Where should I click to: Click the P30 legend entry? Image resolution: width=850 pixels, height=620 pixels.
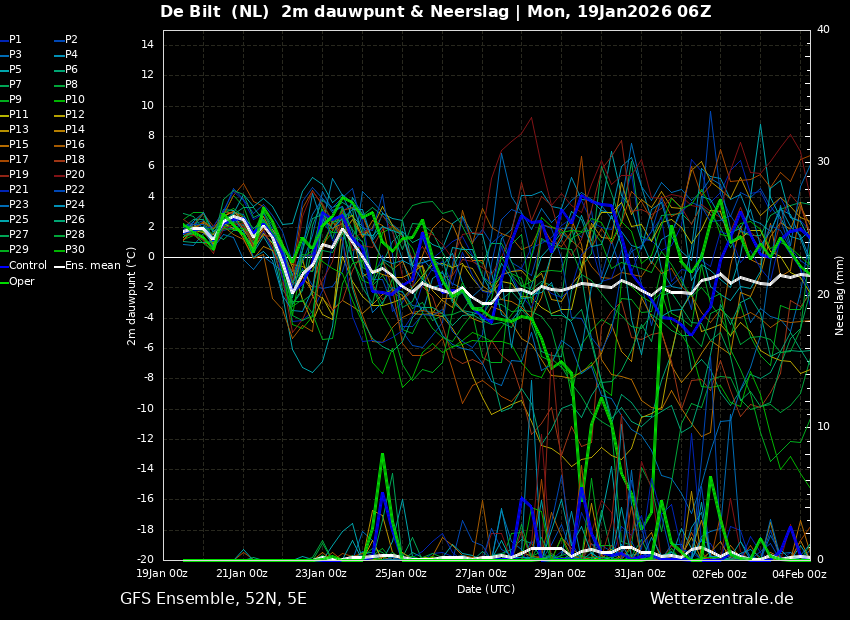[75, 250]
